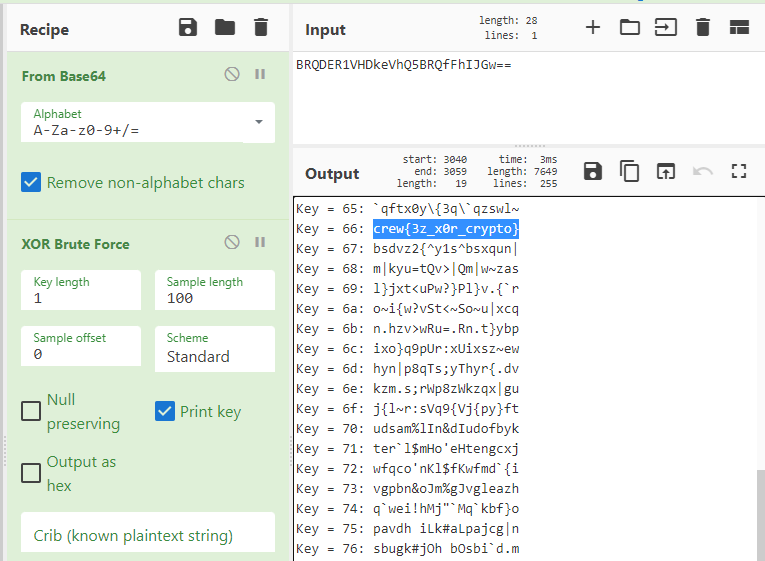Disable the From Base64 operation
Viewport: 765px width, 561px height.
tap(232, 74)
